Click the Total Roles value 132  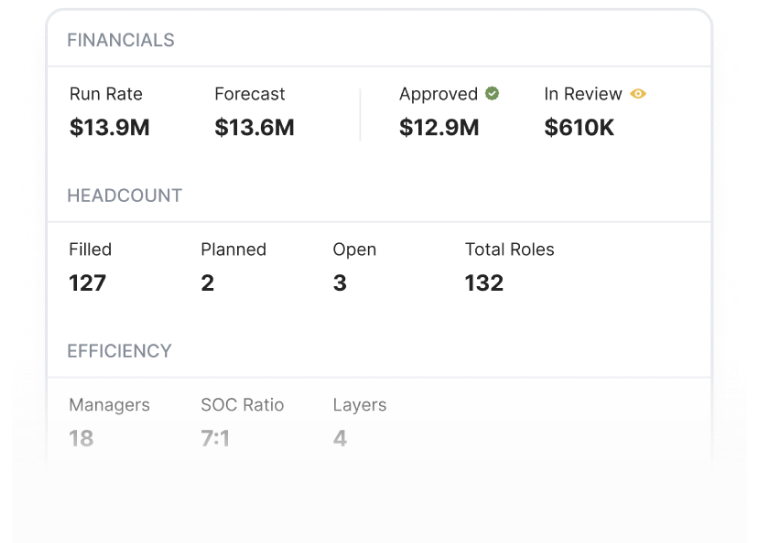[484, 283]
